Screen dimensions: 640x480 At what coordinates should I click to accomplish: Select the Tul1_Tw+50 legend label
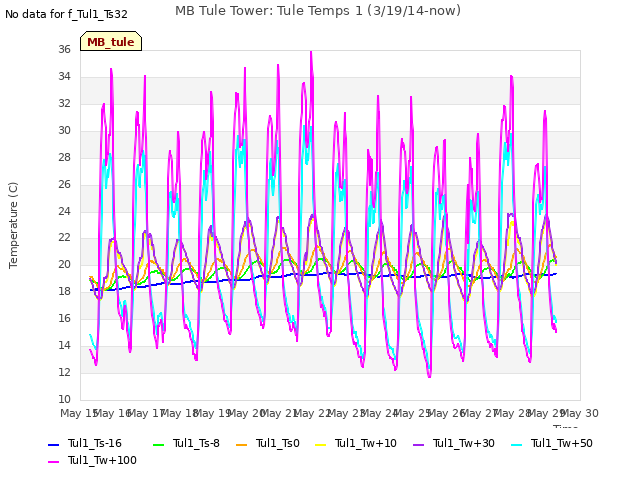tap(562, 443)
